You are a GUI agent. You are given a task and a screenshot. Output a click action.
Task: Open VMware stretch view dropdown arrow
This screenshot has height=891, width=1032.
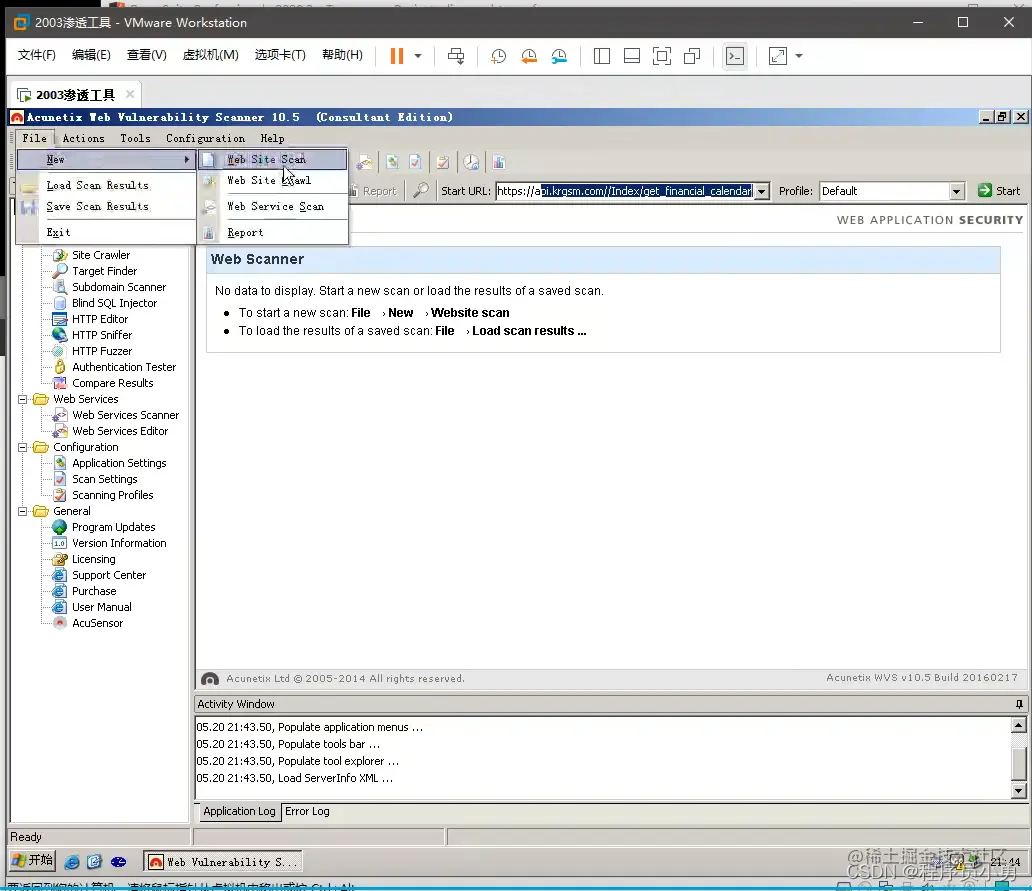799,56
